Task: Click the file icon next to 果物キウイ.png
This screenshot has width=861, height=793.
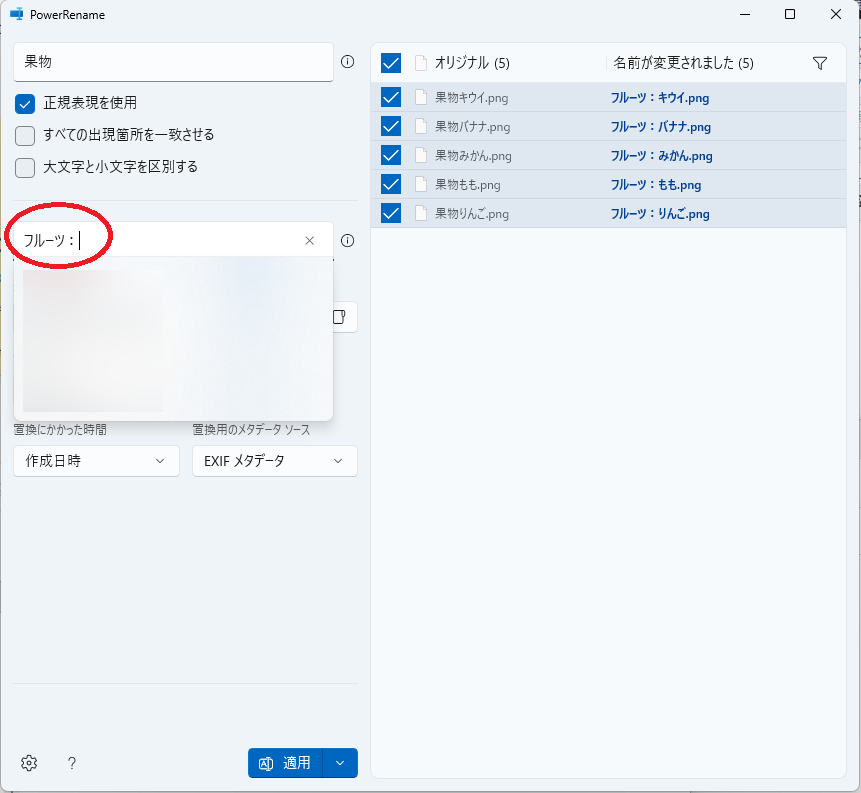Action: point(421,98)
